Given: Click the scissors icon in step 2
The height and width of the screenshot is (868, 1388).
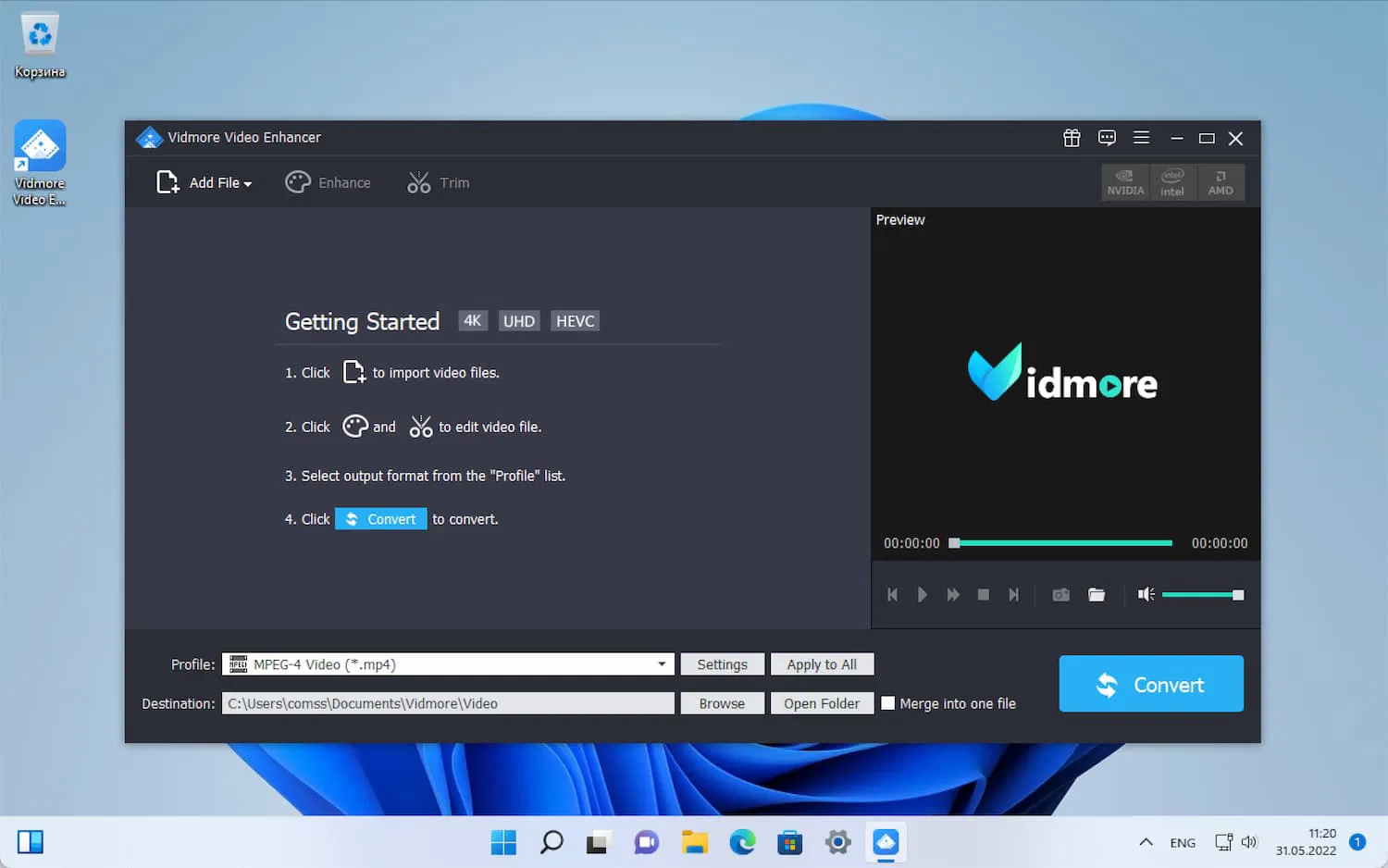Looking at the screenshot, I should click(x=420, y=427).
